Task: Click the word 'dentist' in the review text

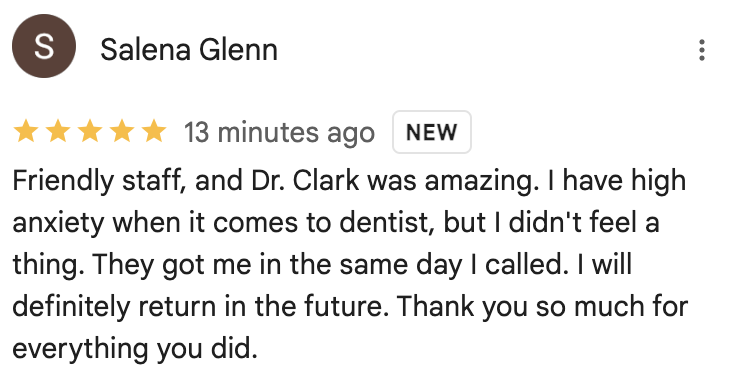Action: point(387,223)
